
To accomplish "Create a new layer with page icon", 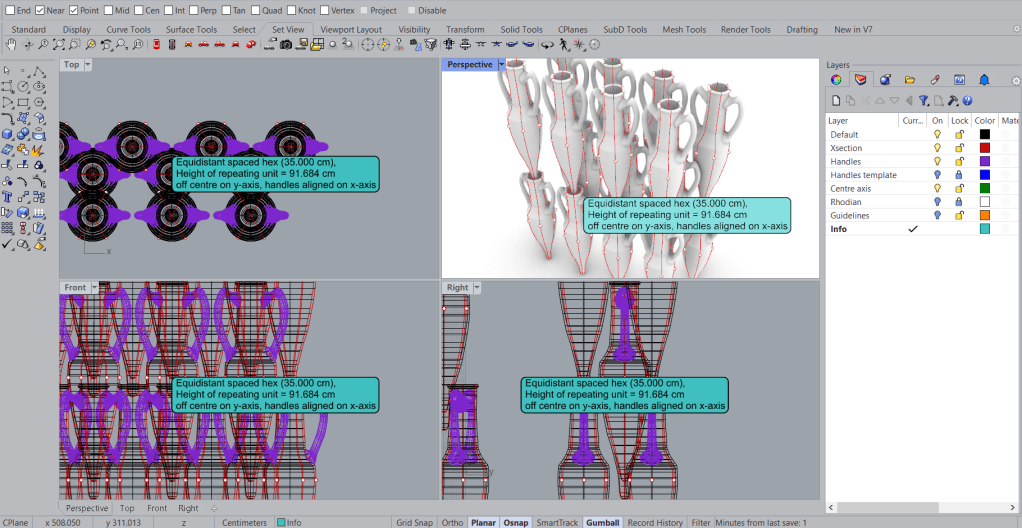I will [x=836, y=101].
